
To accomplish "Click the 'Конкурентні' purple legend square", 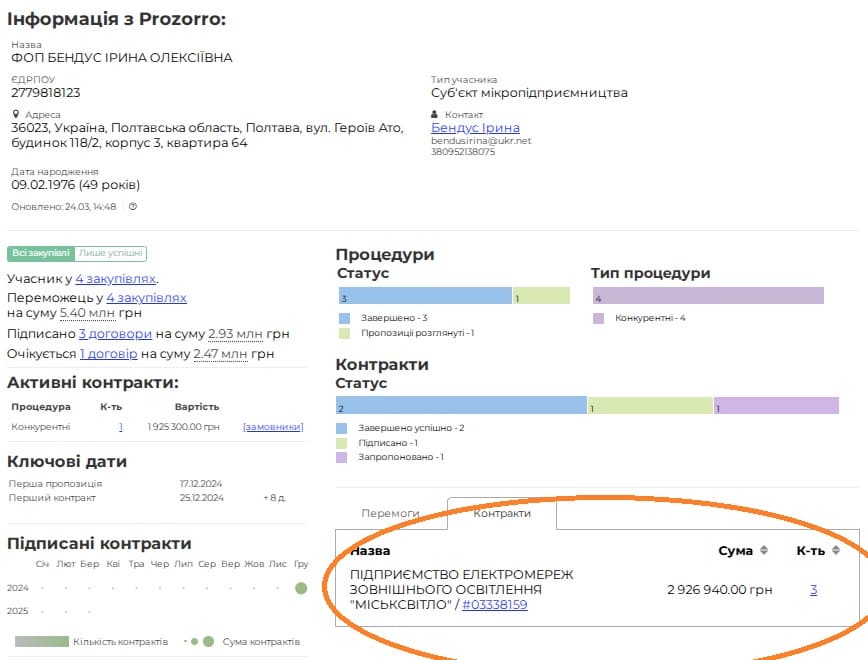I will pyautogui.click(x=598, y=318).
